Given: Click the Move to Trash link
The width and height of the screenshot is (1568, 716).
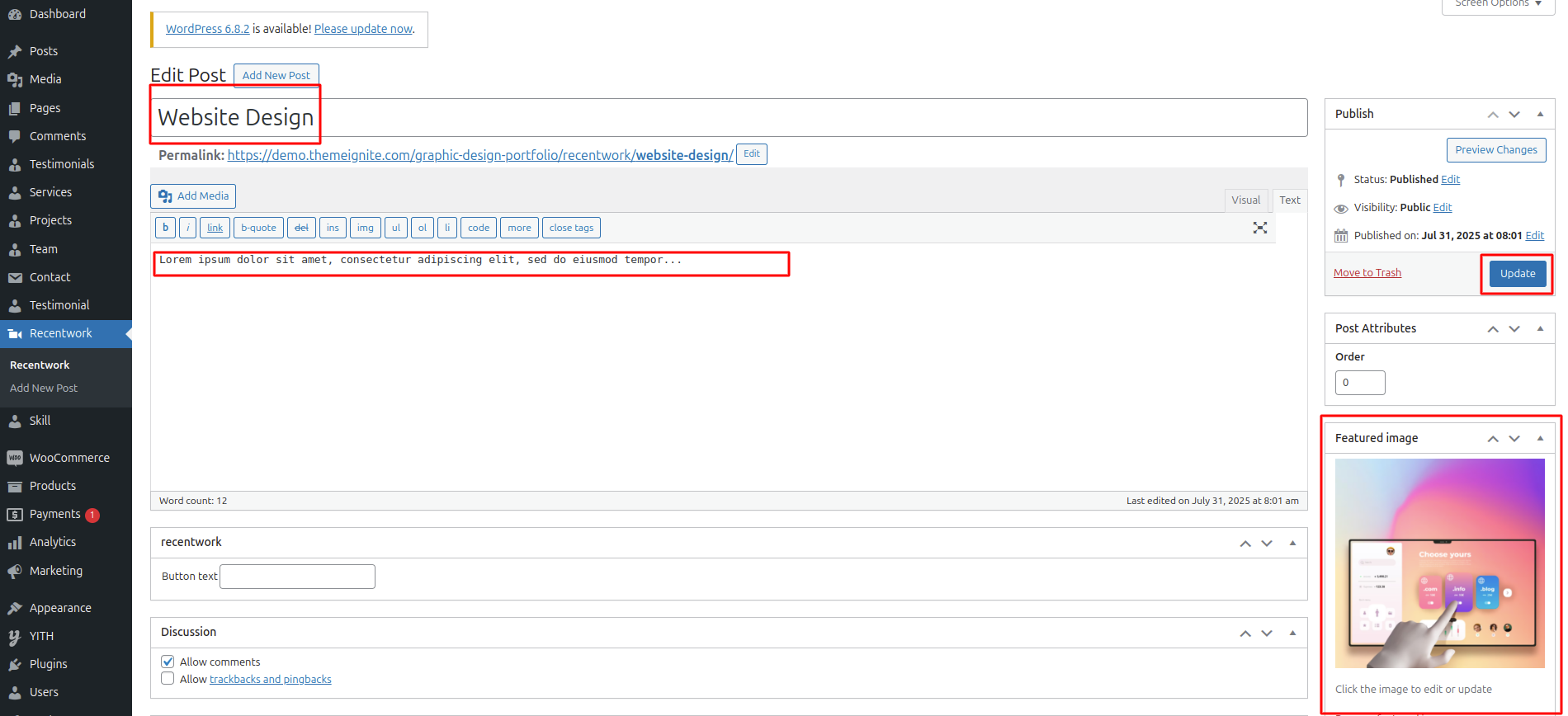Looking at the screenshot, I should [1367, 273].
